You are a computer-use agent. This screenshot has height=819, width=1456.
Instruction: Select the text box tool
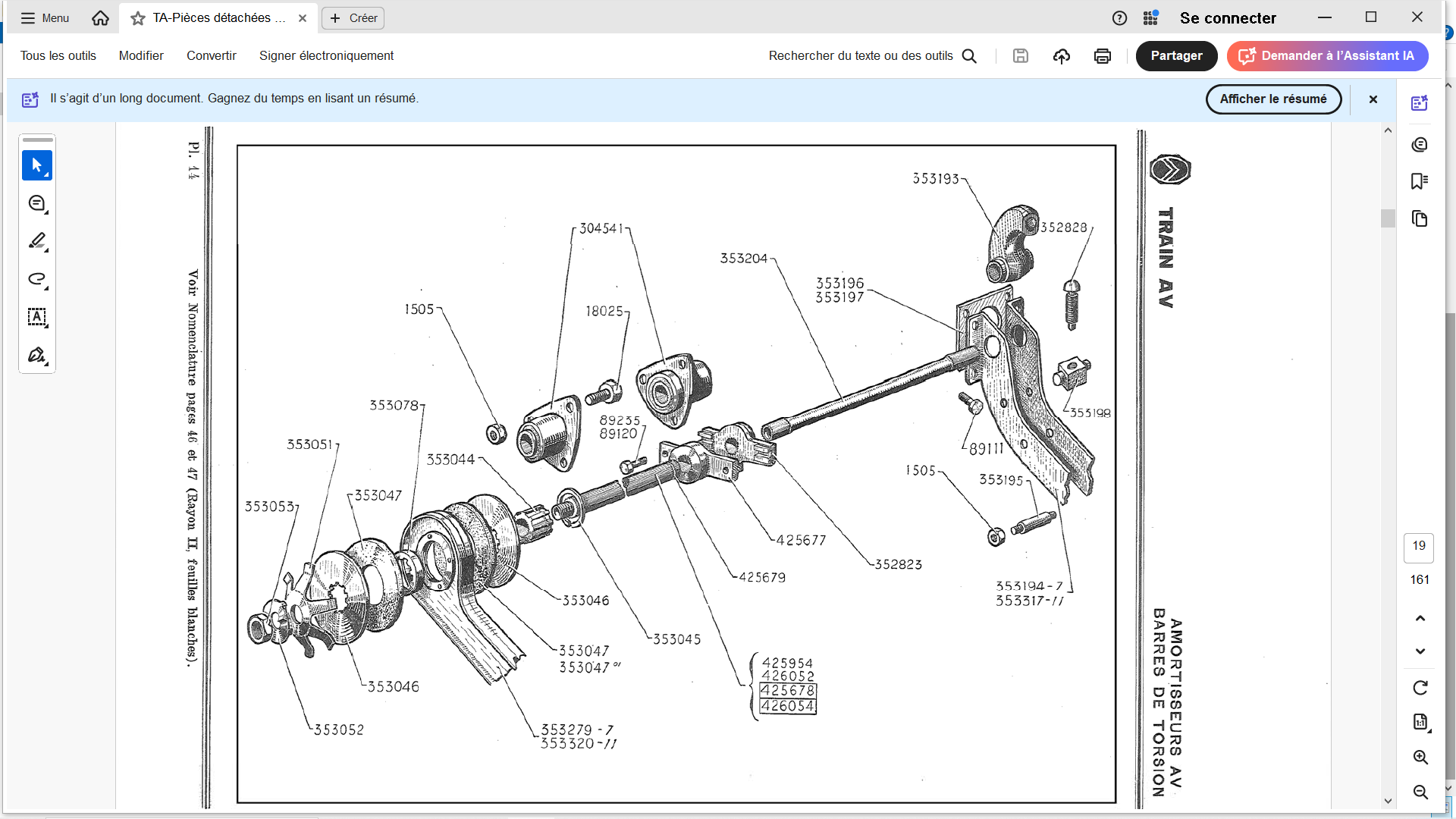pyautogui.click(x=36, y=317)
